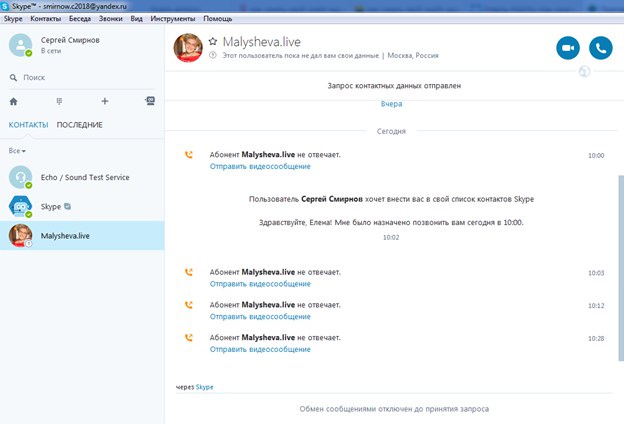Expand the 'Все' contacts filter dropdown
624x425 pixels.
tap(17, 150)
